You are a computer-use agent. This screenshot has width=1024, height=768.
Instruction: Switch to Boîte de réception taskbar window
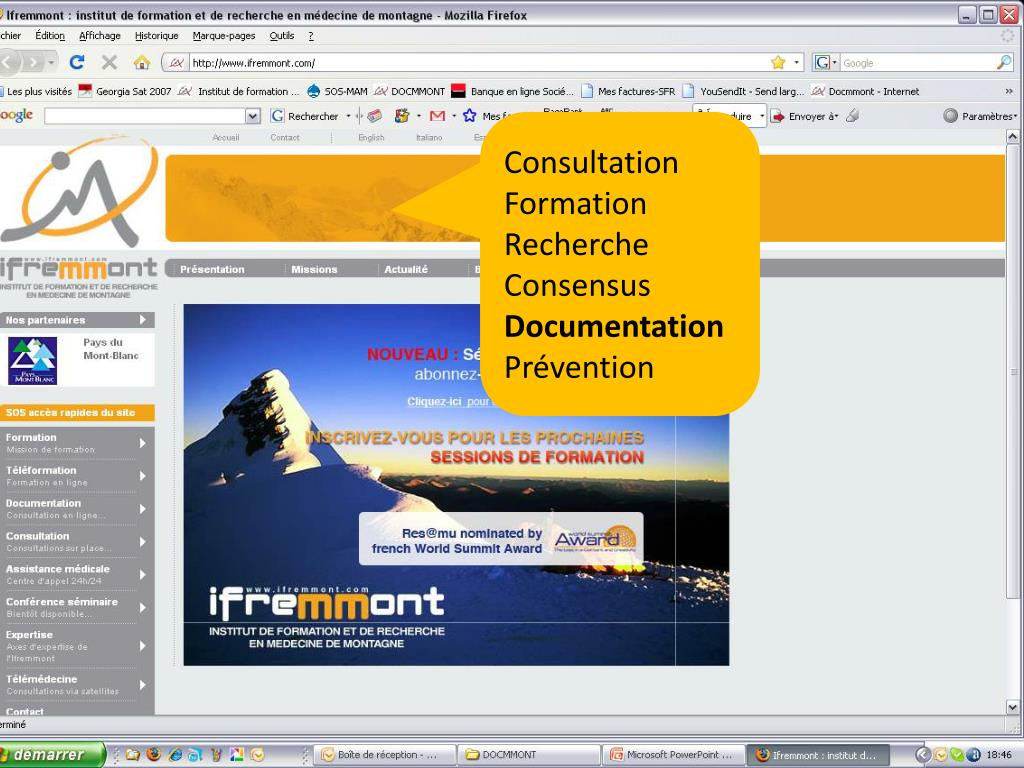[x=382, y=755]
